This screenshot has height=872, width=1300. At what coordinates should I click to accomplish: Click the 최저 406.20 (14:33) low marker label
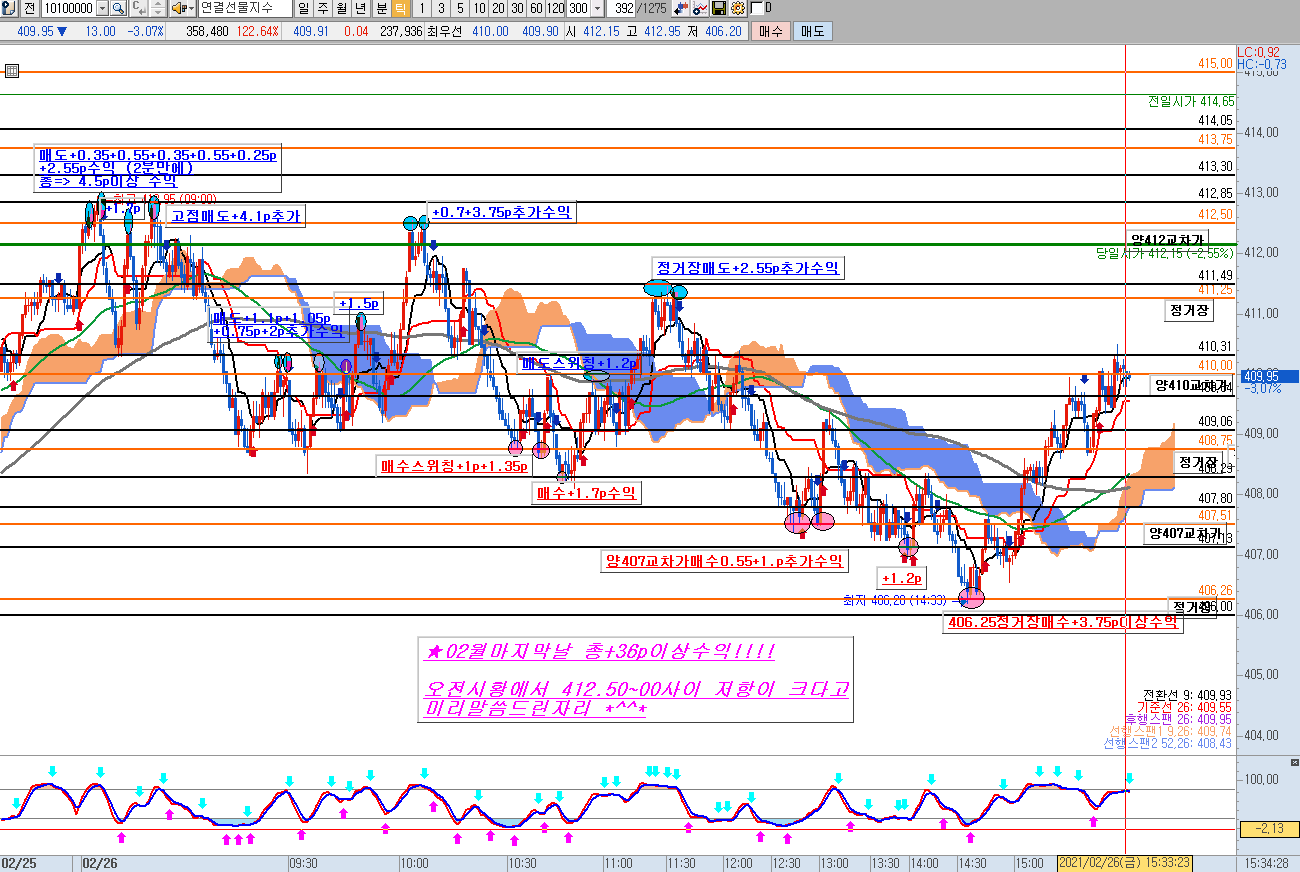(x=894, y=600)
